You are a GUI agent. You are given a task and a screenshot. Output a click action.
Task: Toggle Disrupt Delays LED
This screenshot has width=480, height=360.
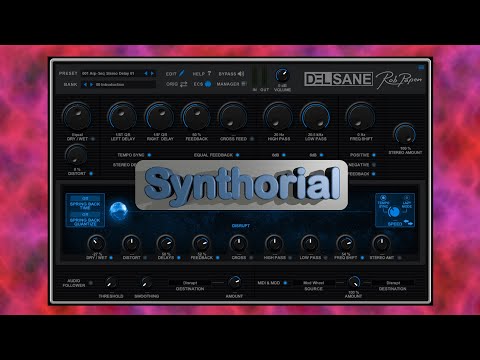click(179, 258)
